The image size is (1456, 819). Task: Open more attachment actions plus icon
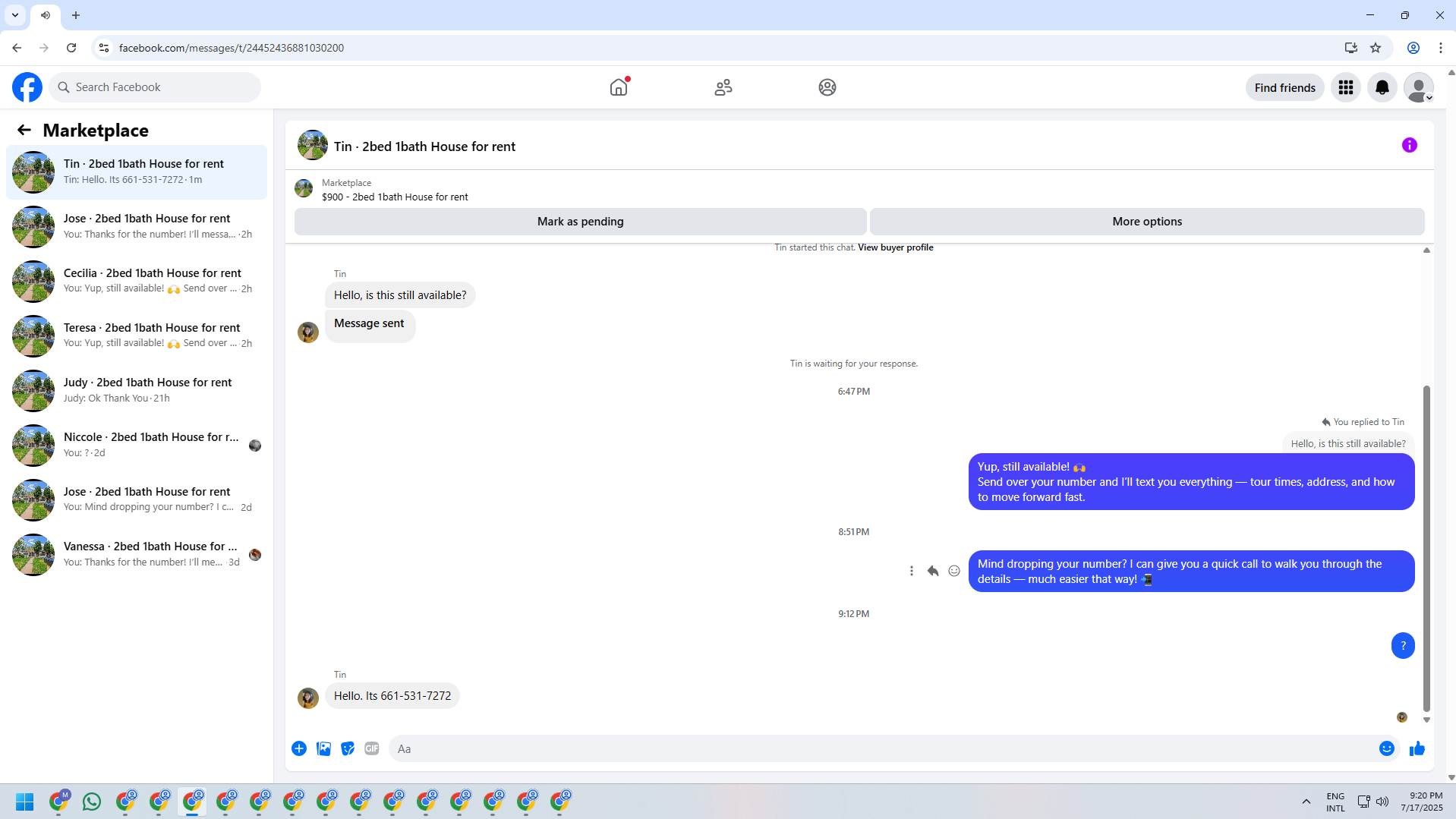pyautogui.click(x=299, y=748)
